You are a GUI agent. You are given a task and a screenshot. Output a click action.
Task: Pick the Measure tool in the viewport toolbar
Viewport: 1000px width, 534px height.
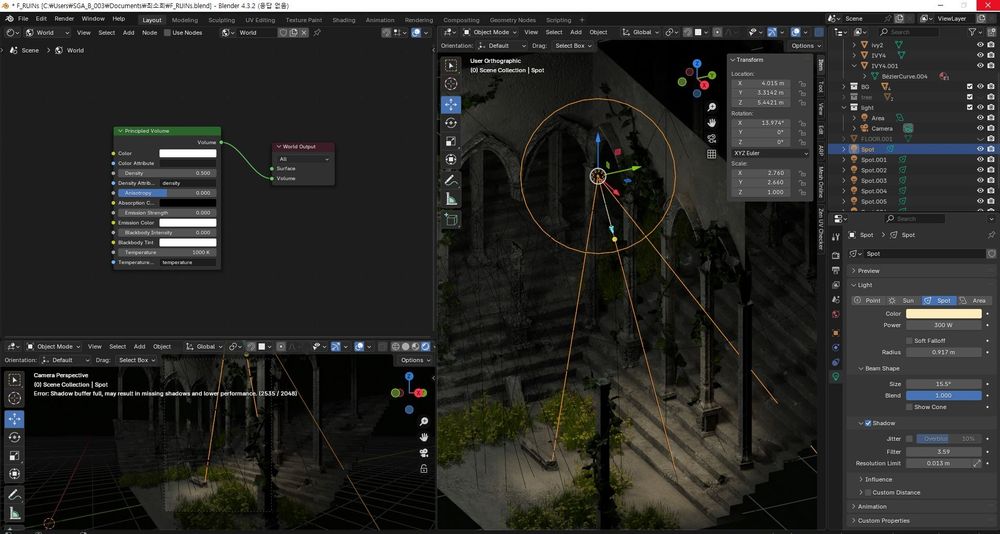click(451, 199)
